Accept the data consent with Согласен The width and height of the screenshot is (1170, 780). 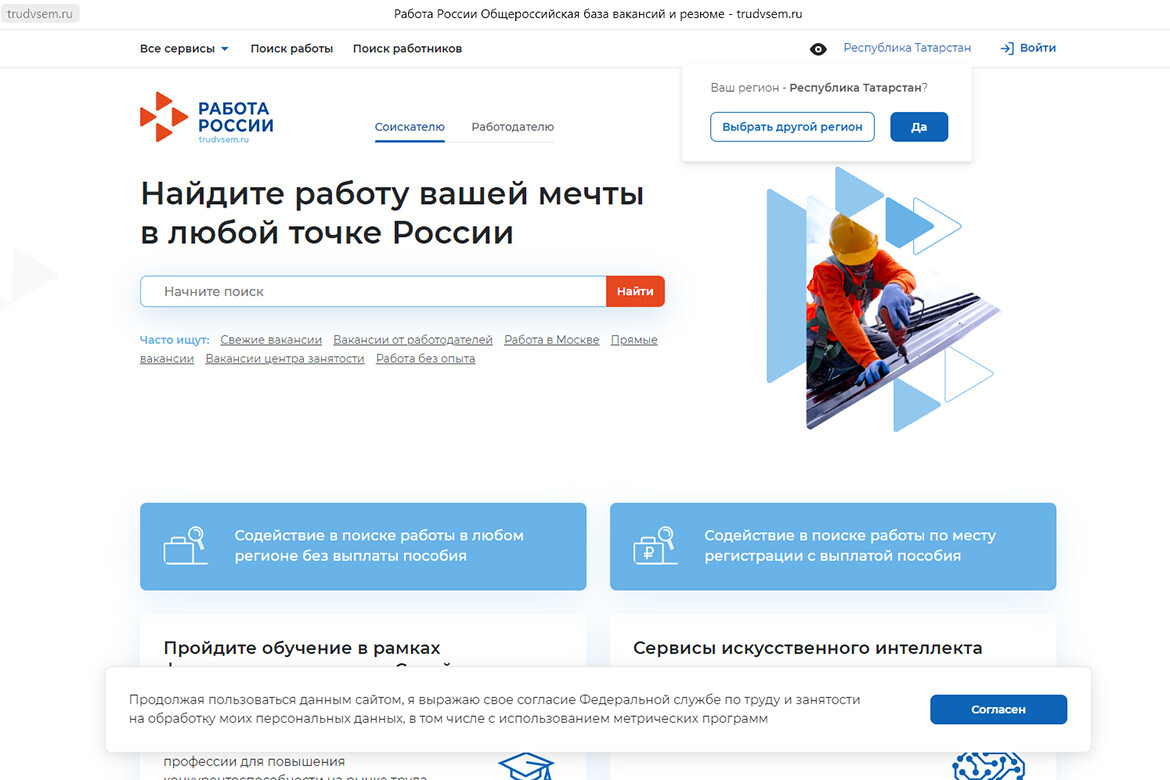[997, 709]
